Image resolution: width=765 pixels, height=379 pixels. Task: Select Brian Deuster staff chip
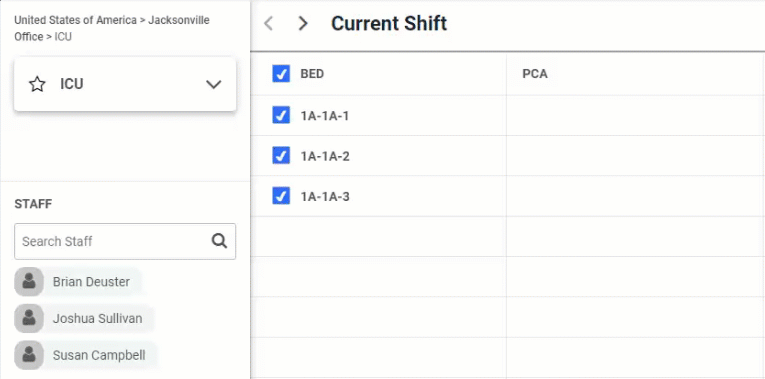(x=78, y=281)
